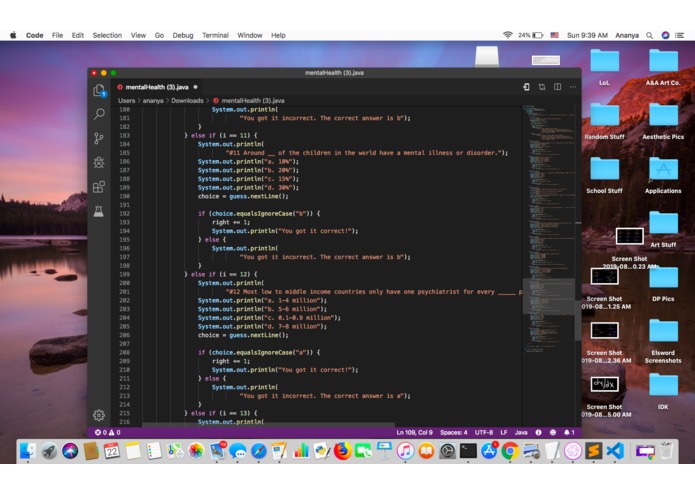Open Terminal from the dock
Screen dimensions: 695x494
click(468, 451)
